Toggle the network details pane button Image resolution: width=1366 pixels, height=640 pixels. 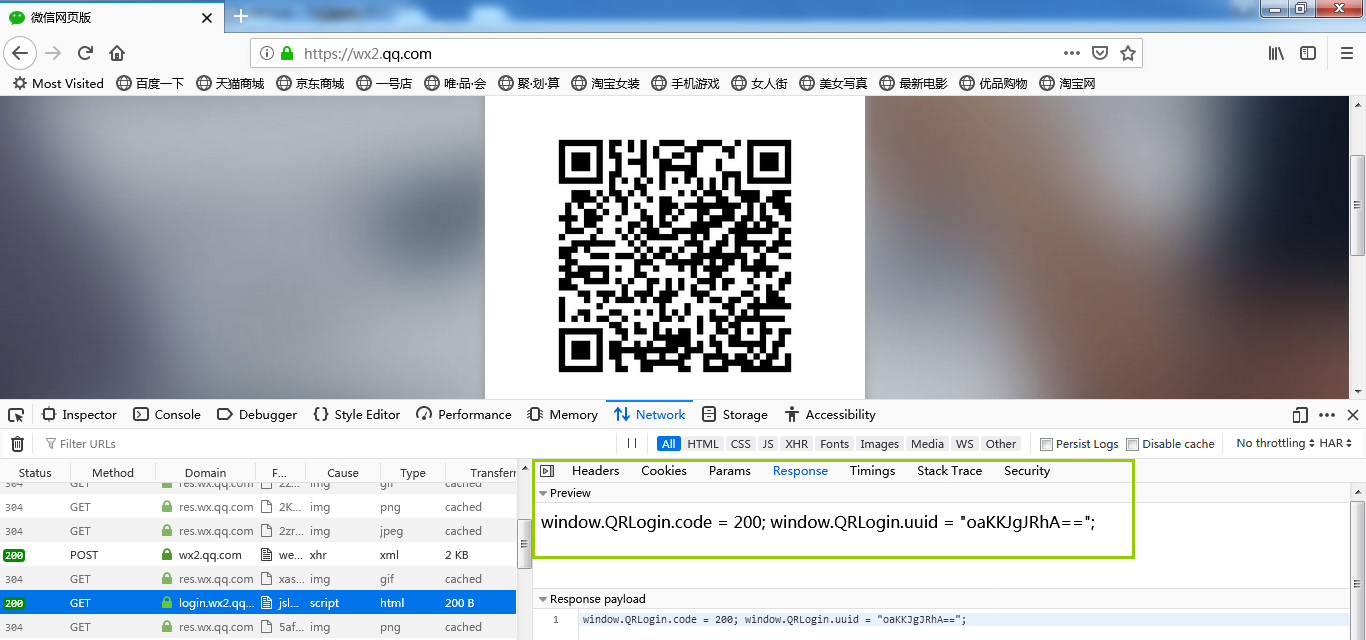pyautogui.click(x=547, y=471)
